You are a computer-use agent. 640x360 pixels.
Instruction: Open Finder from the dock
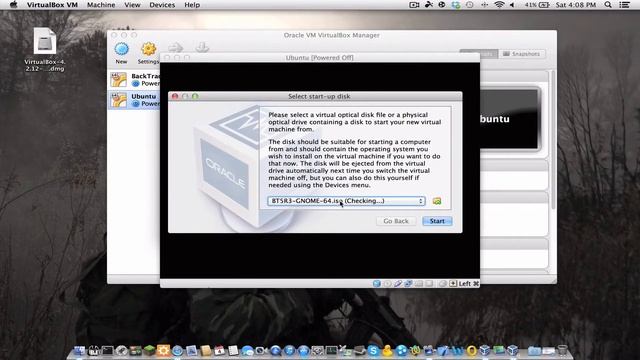[80, 351]
